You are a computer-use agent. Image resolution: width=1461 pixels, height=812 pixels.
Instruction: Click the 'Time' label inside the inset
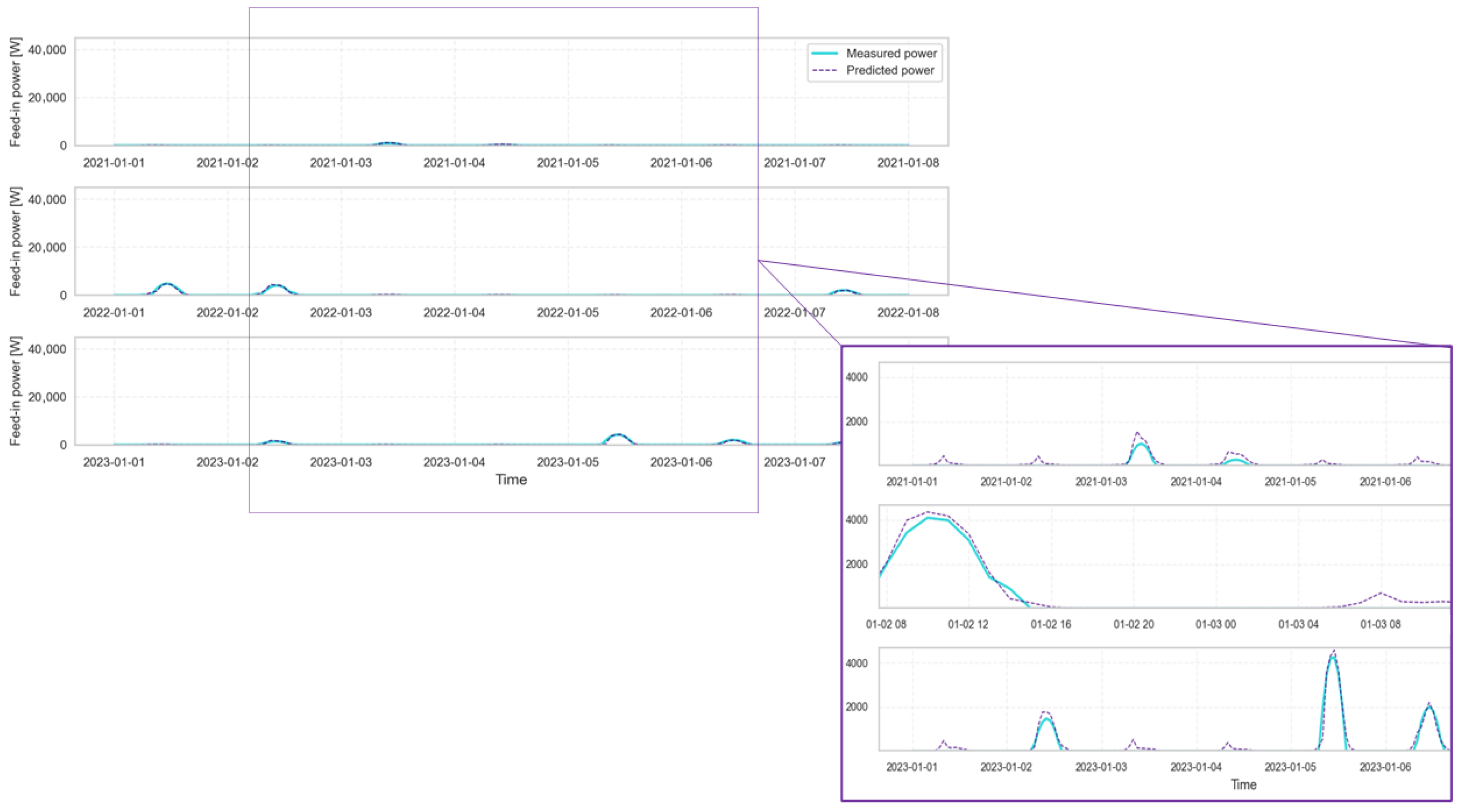[x=1243, y=785]
